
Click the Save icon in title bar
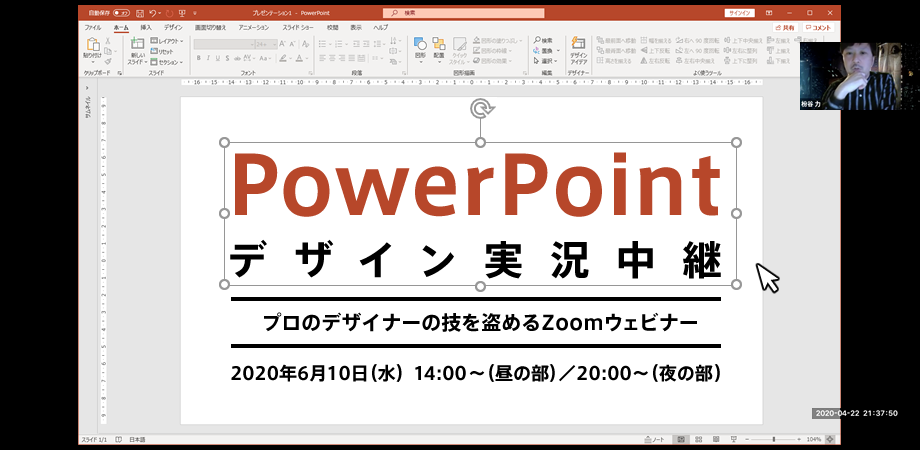coord(140,12)
